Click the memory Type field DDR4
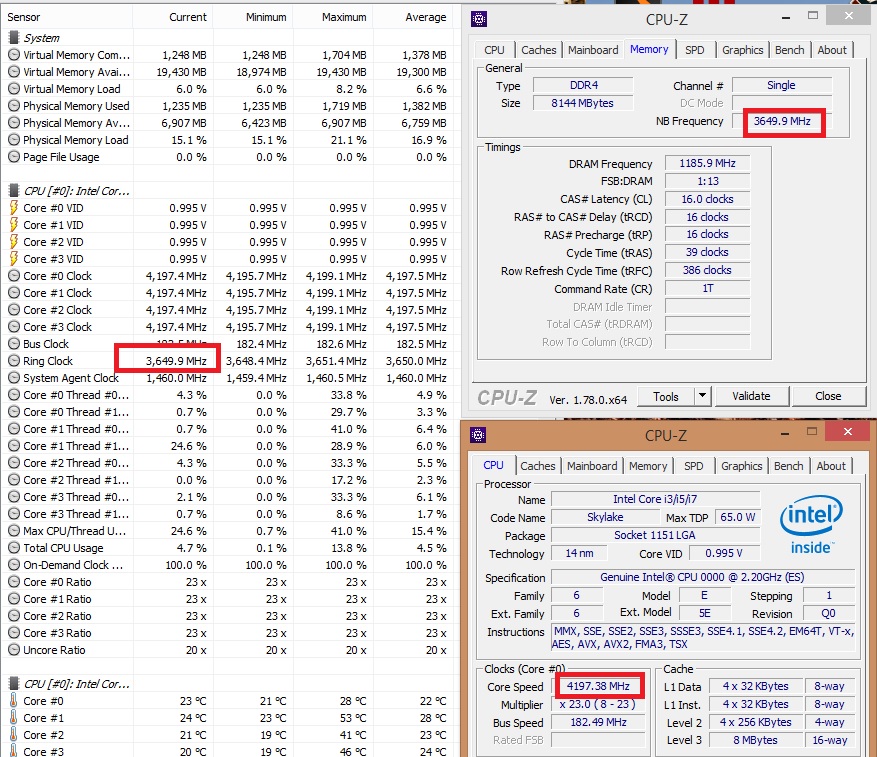 point(583,85)
